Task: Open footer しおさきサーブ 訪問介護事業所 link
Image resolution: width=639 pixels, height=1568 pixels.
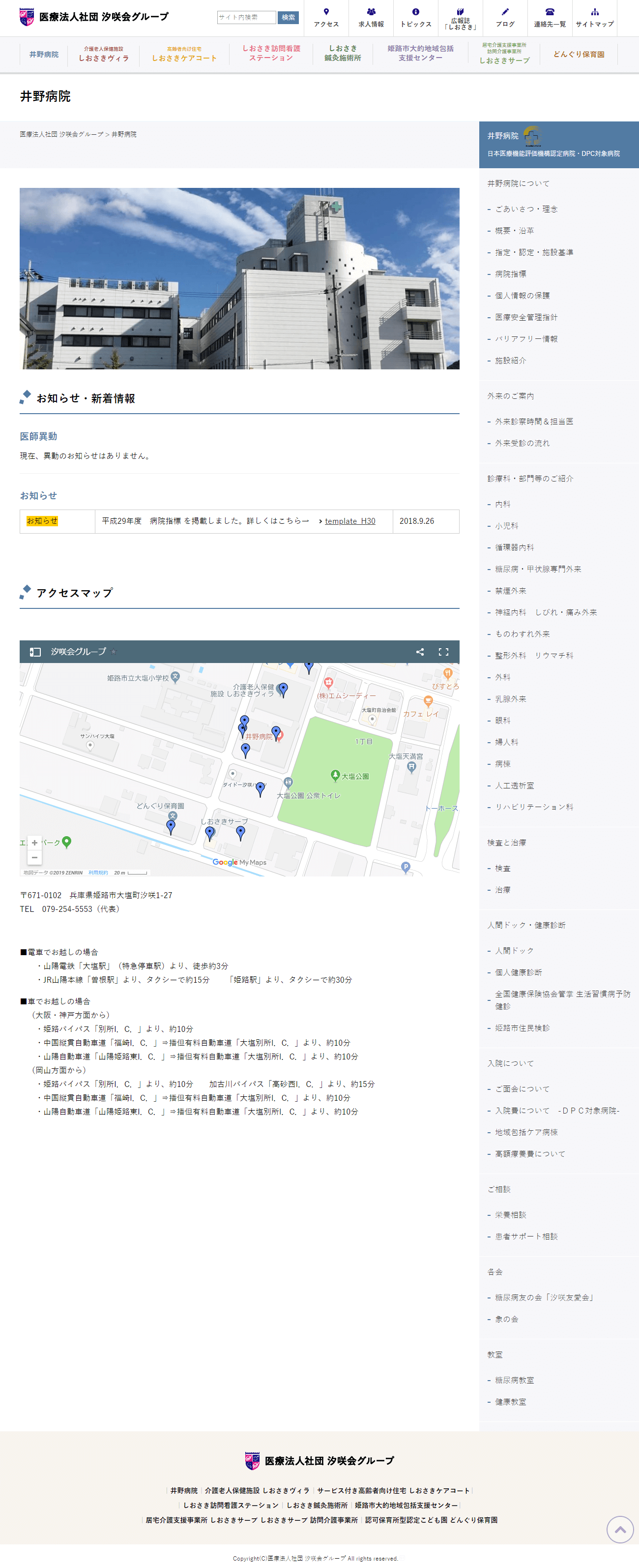Action: tap(309, 1520)
